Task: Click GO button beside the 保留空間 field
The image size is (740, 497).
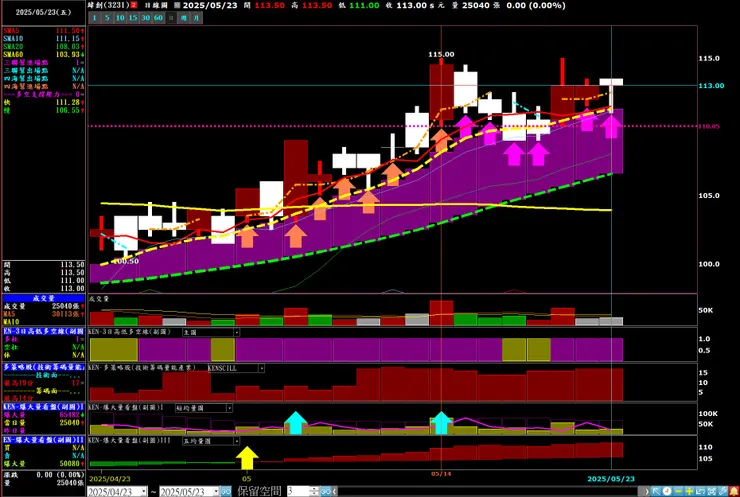Action: pyautogui.click(x=325, y=491)
